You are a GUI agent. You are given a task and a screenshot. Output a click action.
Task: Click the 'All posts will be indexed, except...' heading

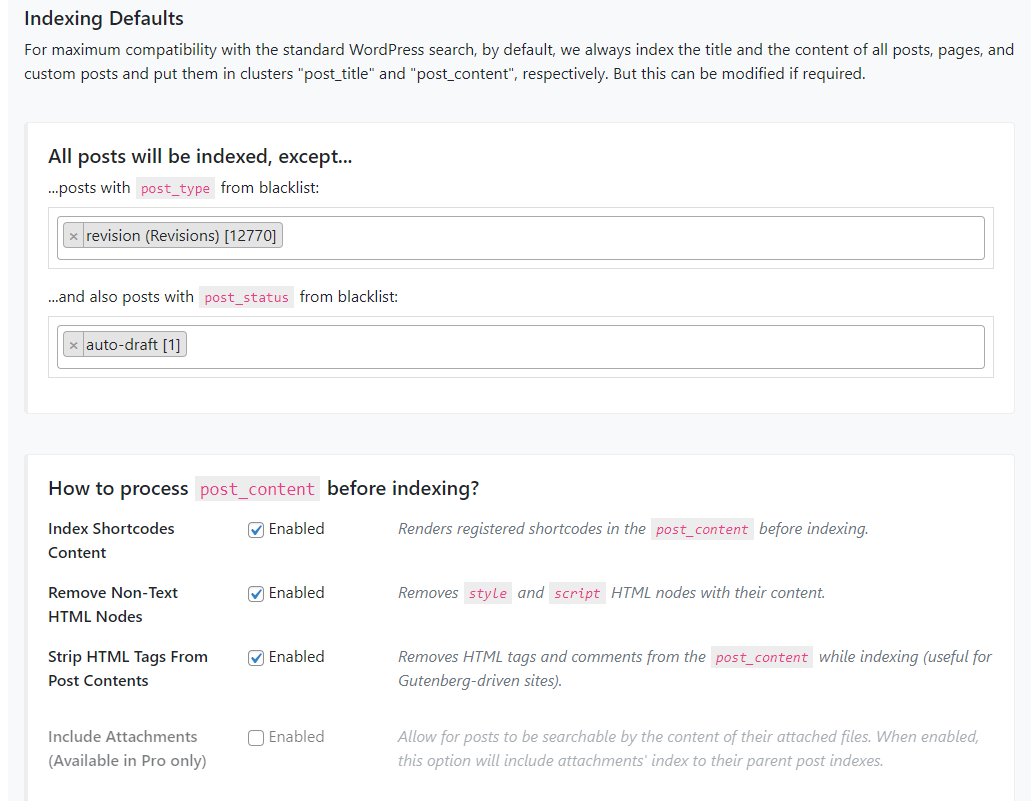click(x=200, y=157)
